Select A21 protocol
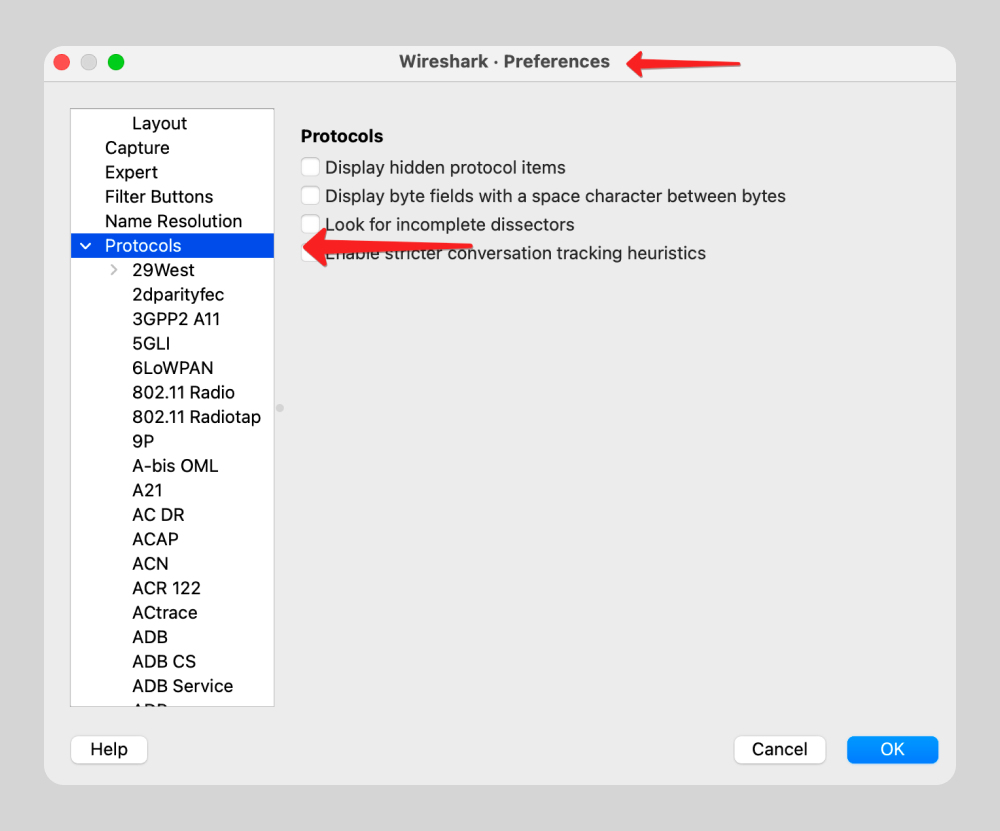This screenshot has height=831, width=1000. pos(147,490)
